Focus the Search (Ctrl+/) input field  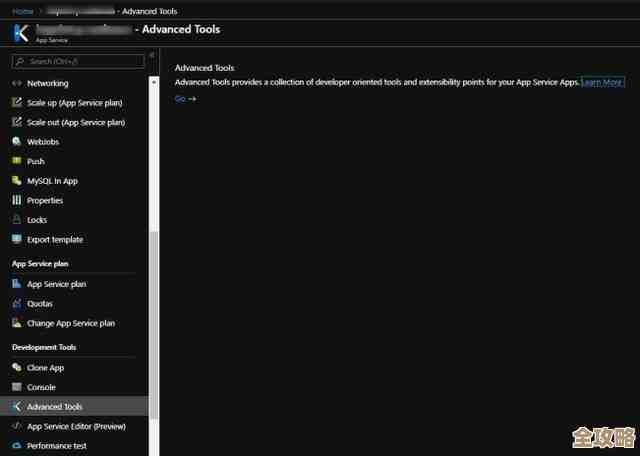click(x=78, y=61)
